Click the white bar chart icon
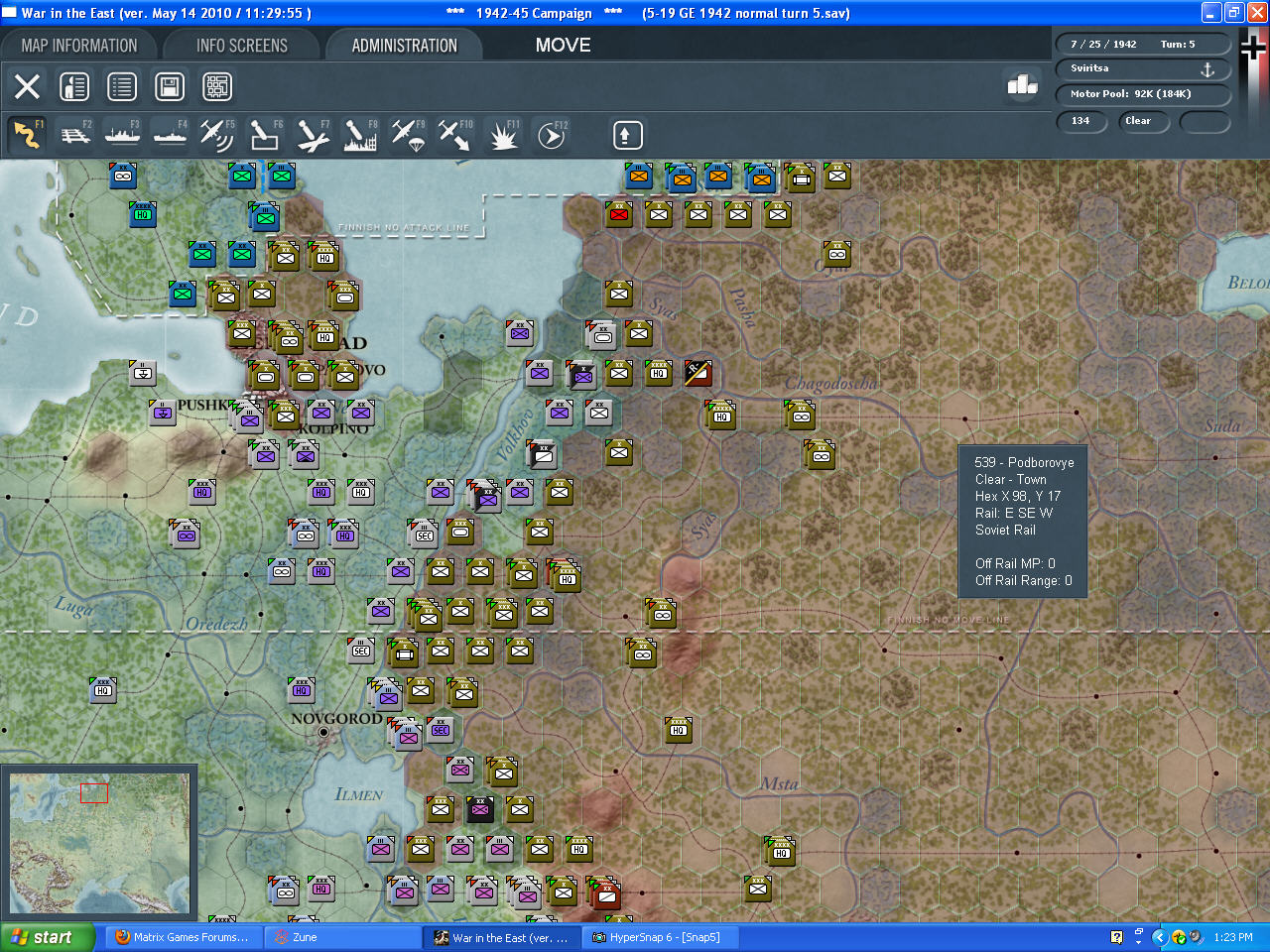 (1022, 85)
